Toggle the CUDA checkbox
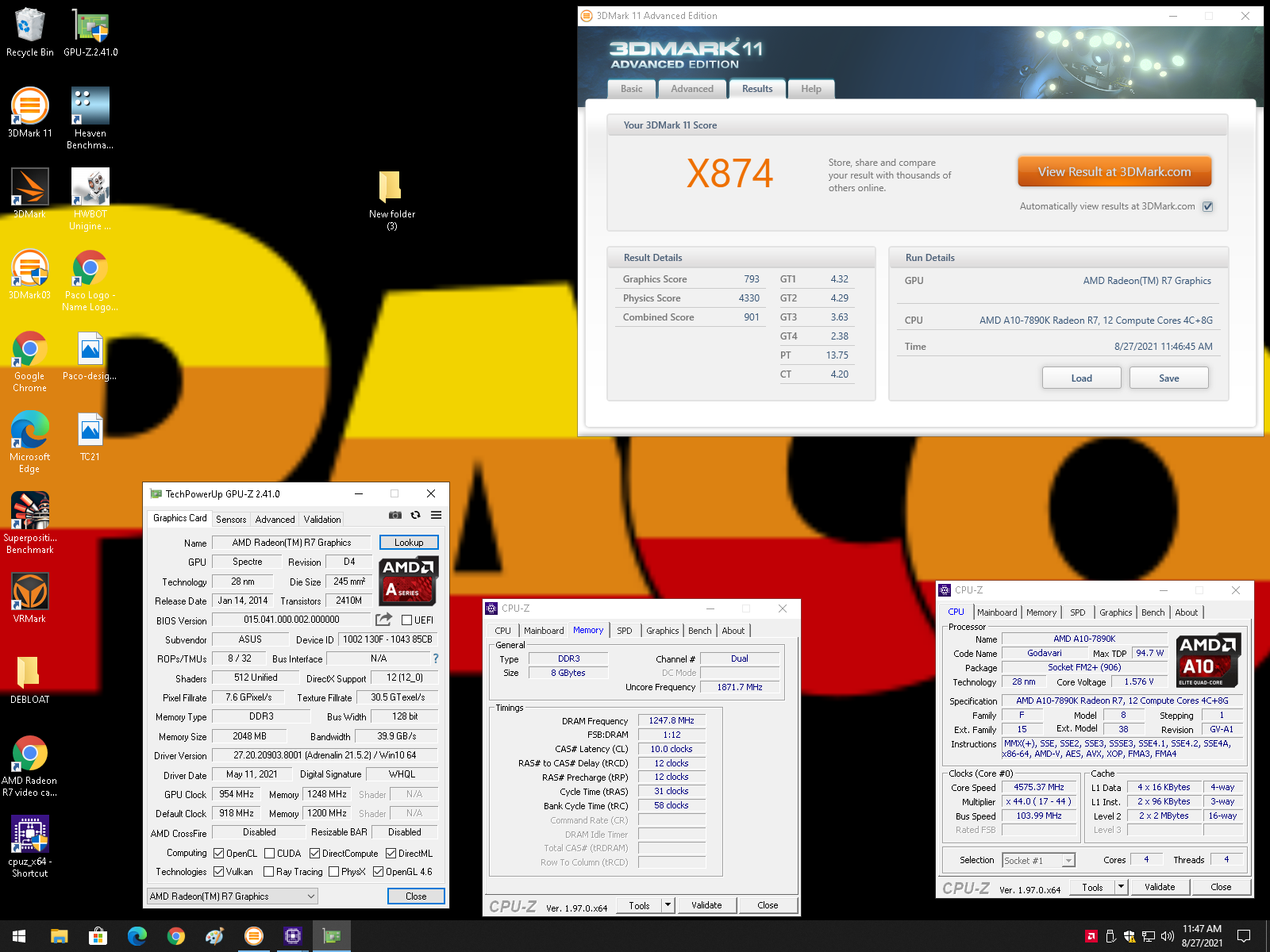Screen dimensions: 1270x952 (x=270, y=854)
